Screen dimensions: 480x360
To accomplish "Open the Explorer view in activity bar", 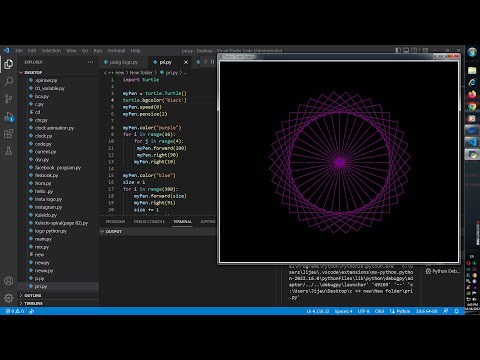I will [x=9, y=64].
